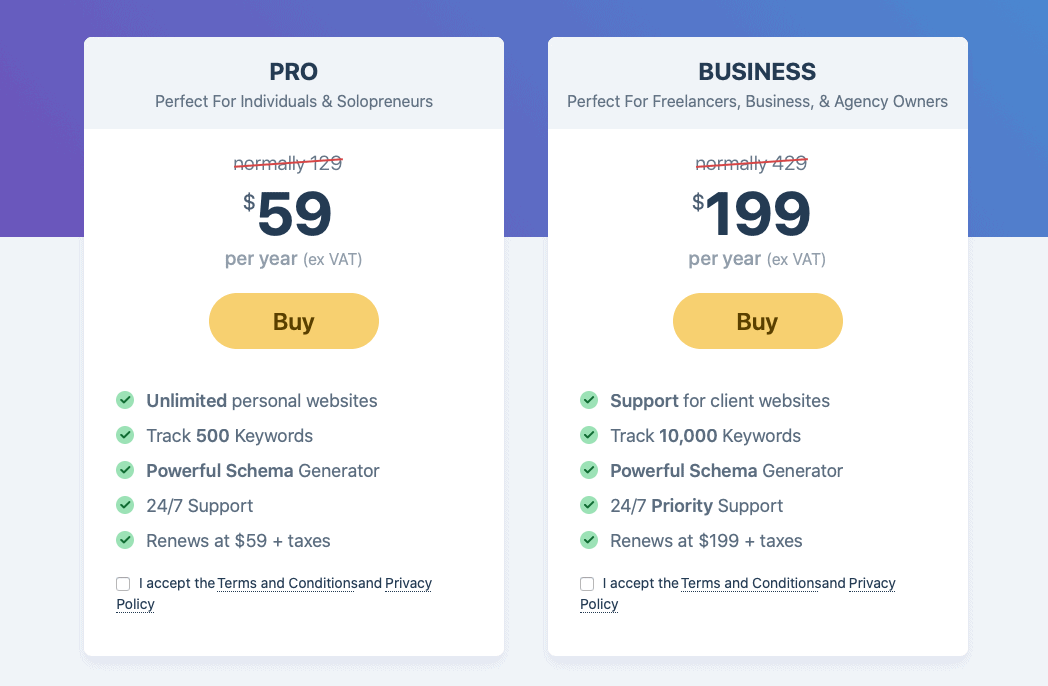Viewport: 1048px width, 686px height.
Task: Click checkmark beside Support for client websites
Action: pos(589,400)
